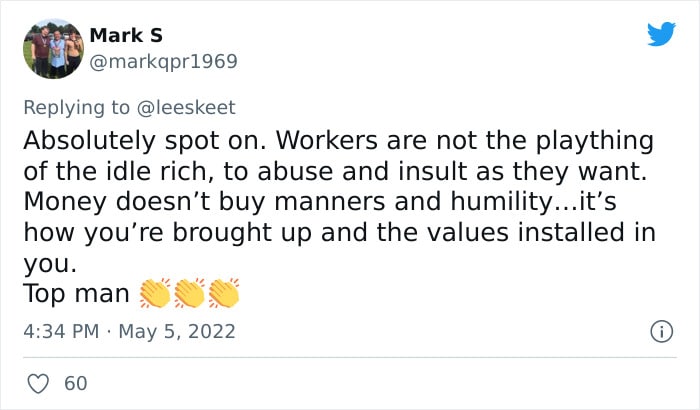700x410 pixels.
Task: Click the word "you." in tweet
Action: point(50,264)
